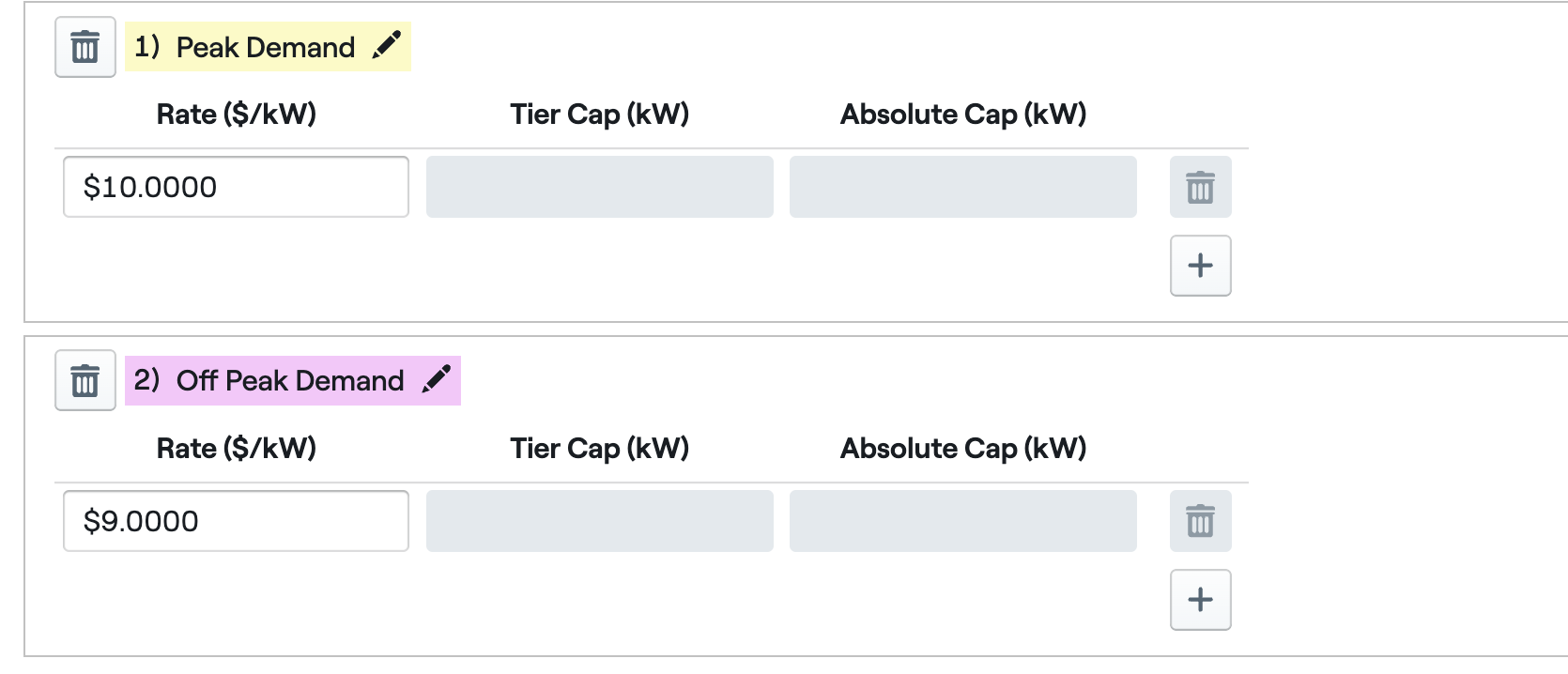The width and height of the screenshot is (1568, 674).
Task: Select the purple Off Peak Demand title label
Action: point(289,381)
